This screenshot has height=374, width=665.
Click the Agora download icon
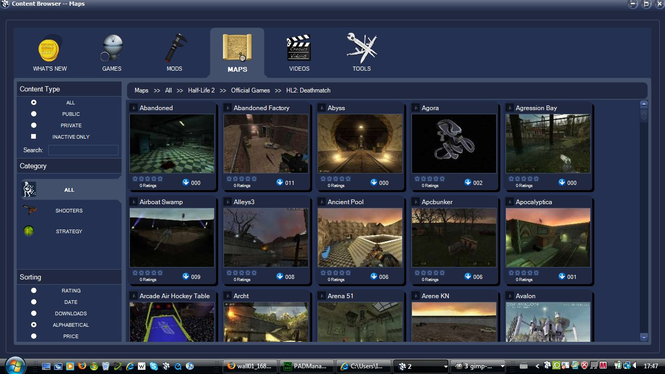(x=468, y=182)
